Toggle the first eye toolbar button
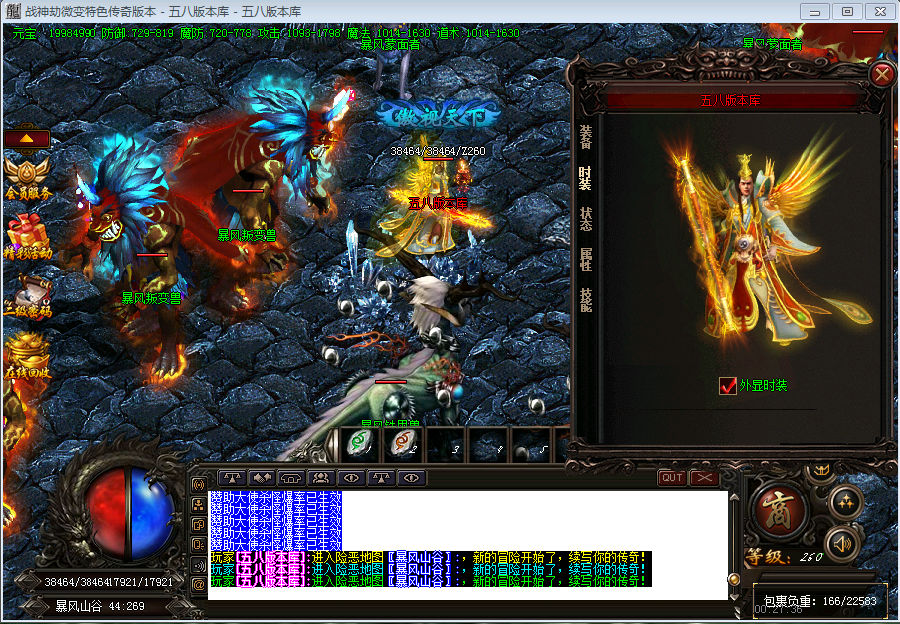This screenshot has height=624, width=900. coord(351,478)
